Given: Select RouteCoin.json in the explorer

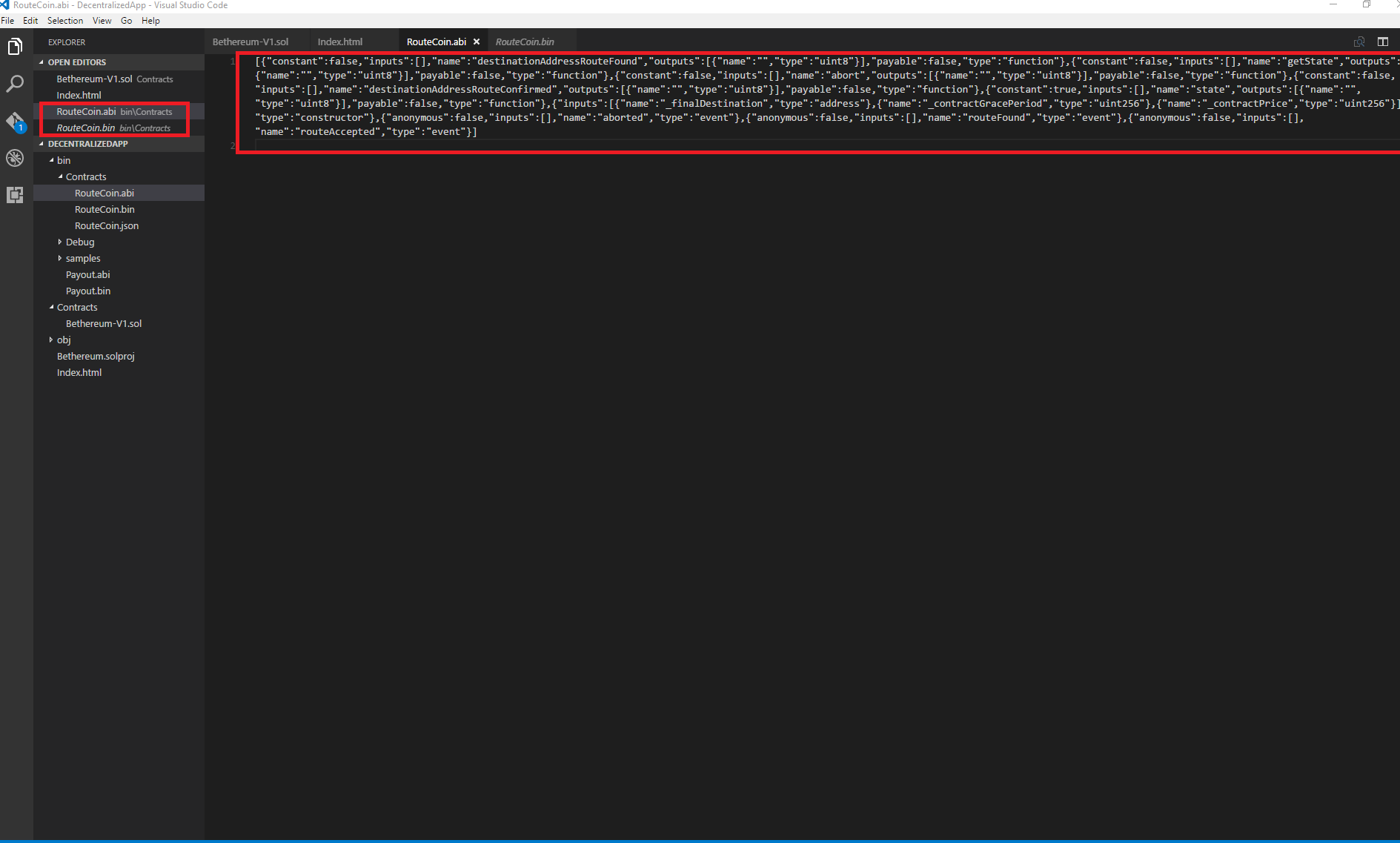Looking at the screenshot, I should pos(106,225).
